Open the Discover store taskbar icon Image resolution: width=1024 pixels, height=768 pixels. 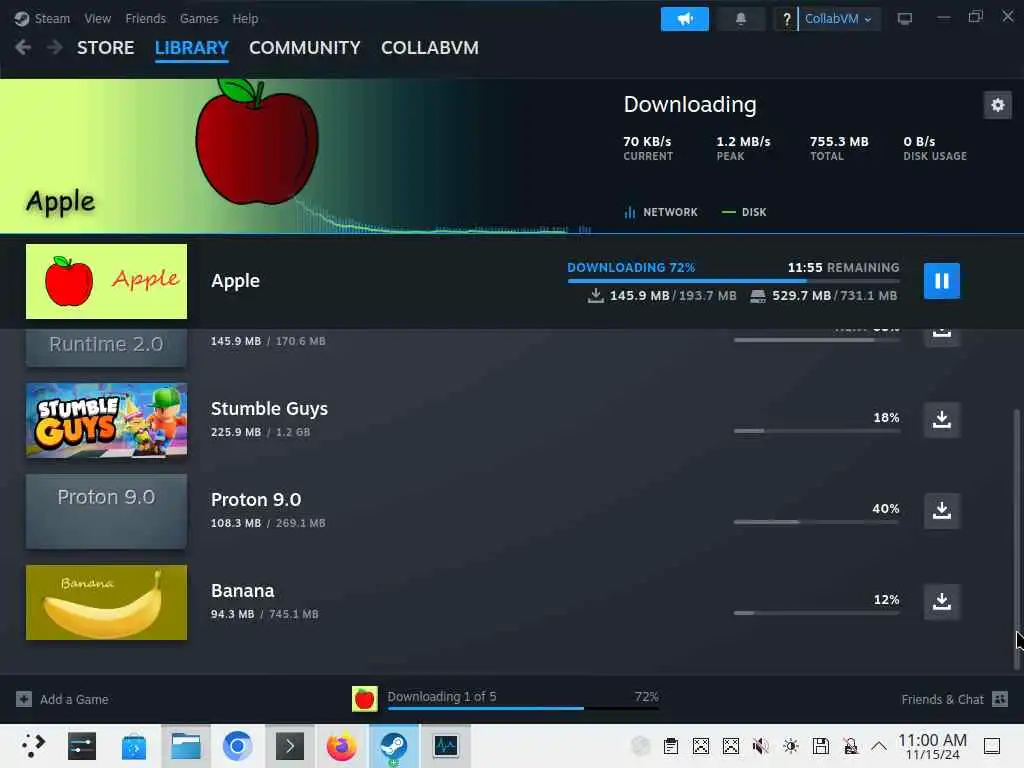point(134,745)
